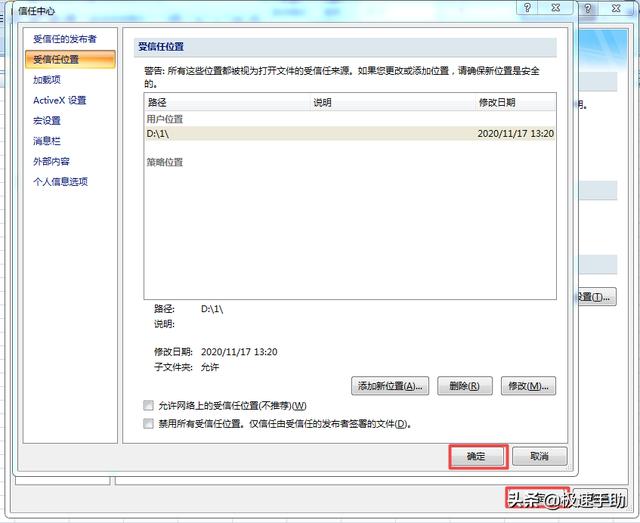
Task: Enable 允许网络上的受信任位置 checkbox
Action: (149, 405)
